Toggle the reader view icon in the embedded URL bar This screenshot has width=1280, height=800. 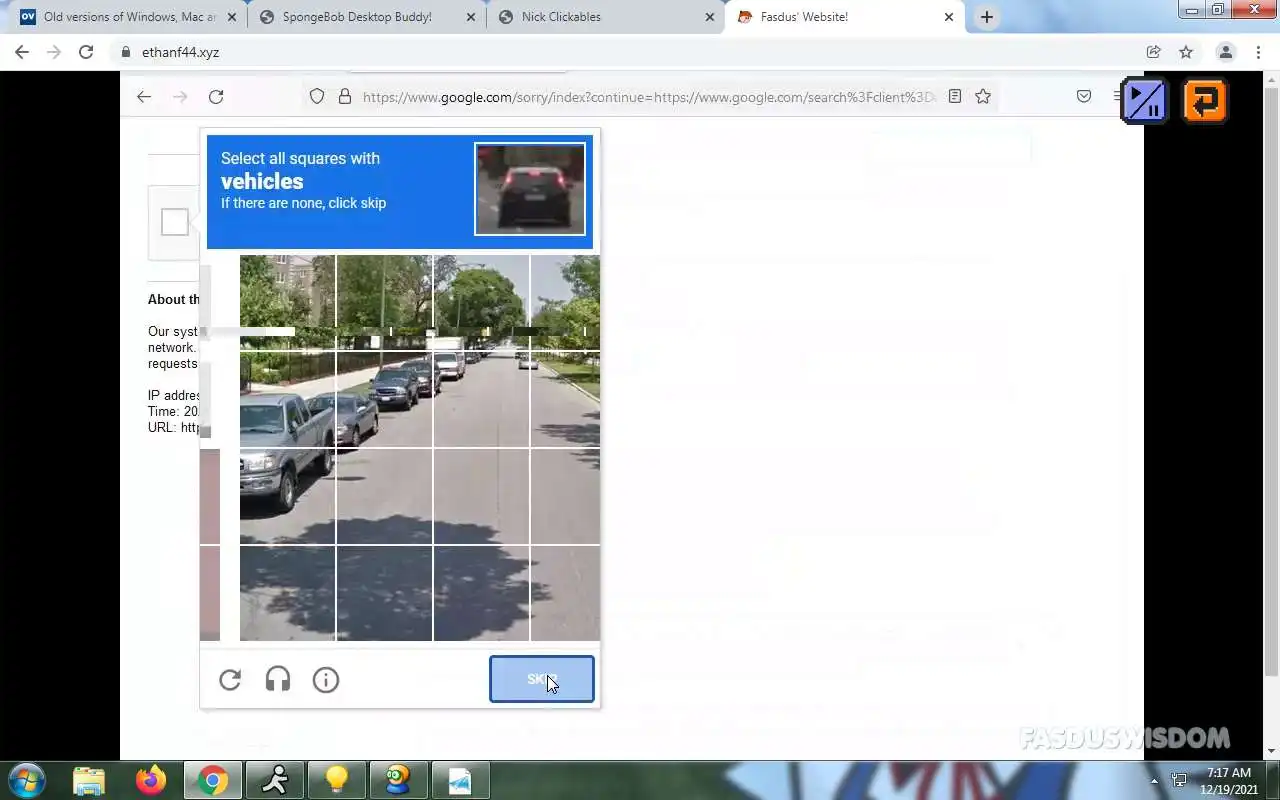(x=955, y=97)
